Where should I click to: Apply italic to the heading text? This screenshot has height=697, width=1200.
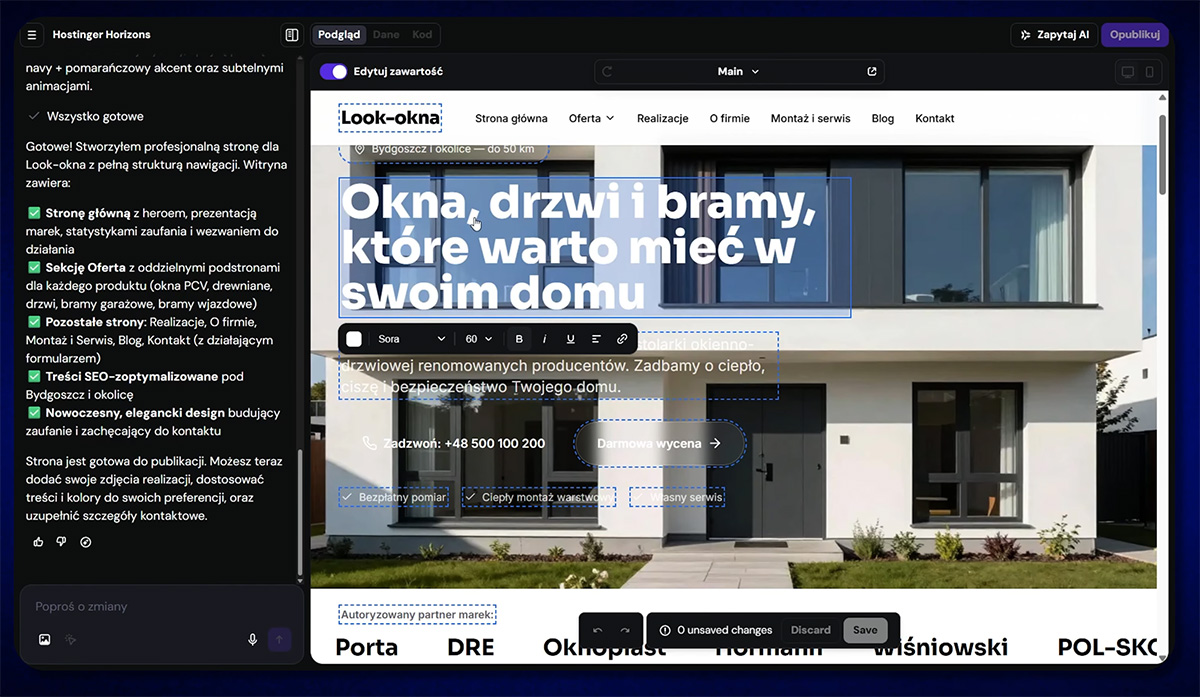tap(545, 339)
